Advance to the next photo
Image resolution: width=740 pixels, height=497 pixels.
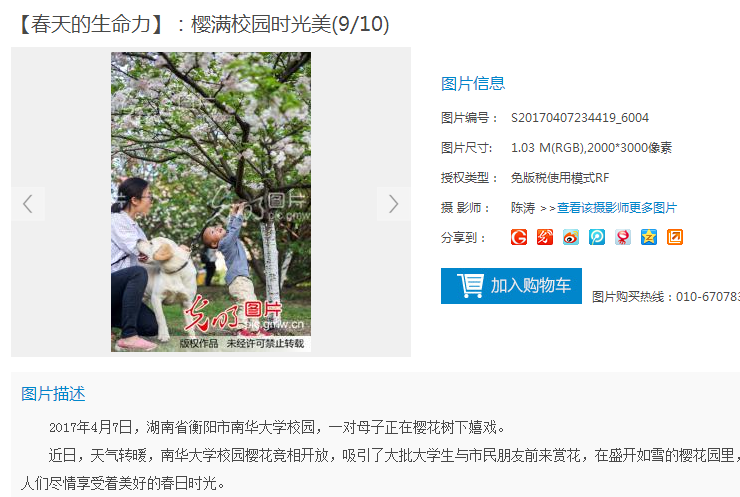[394, 204]
